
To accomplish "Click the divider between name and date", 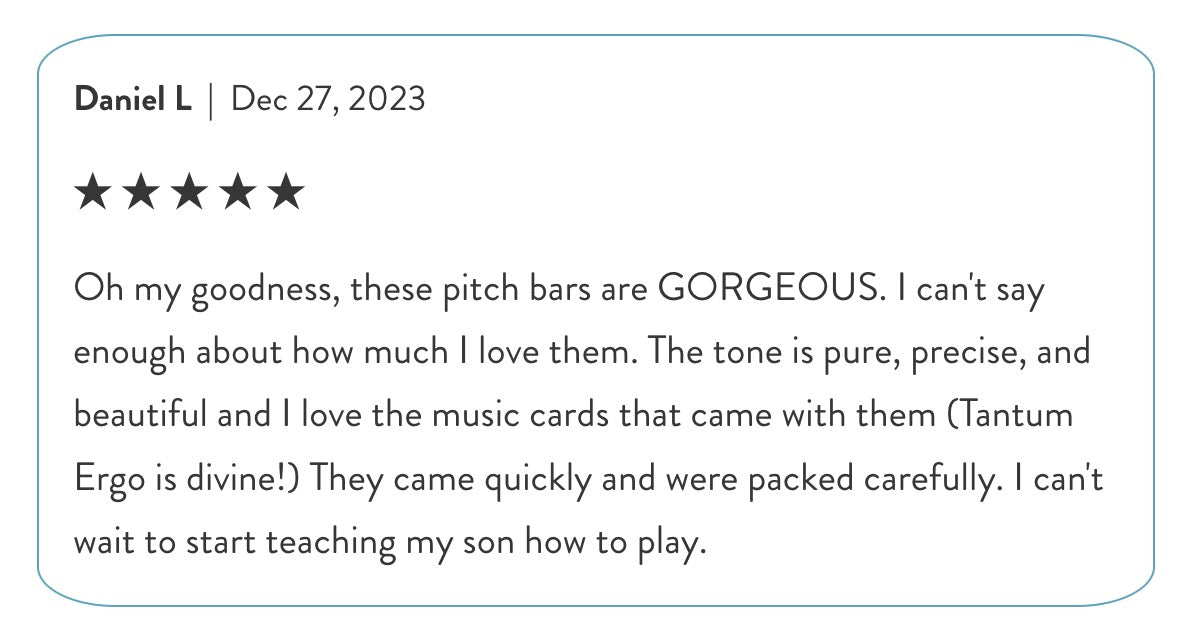I will click(211, 100).
